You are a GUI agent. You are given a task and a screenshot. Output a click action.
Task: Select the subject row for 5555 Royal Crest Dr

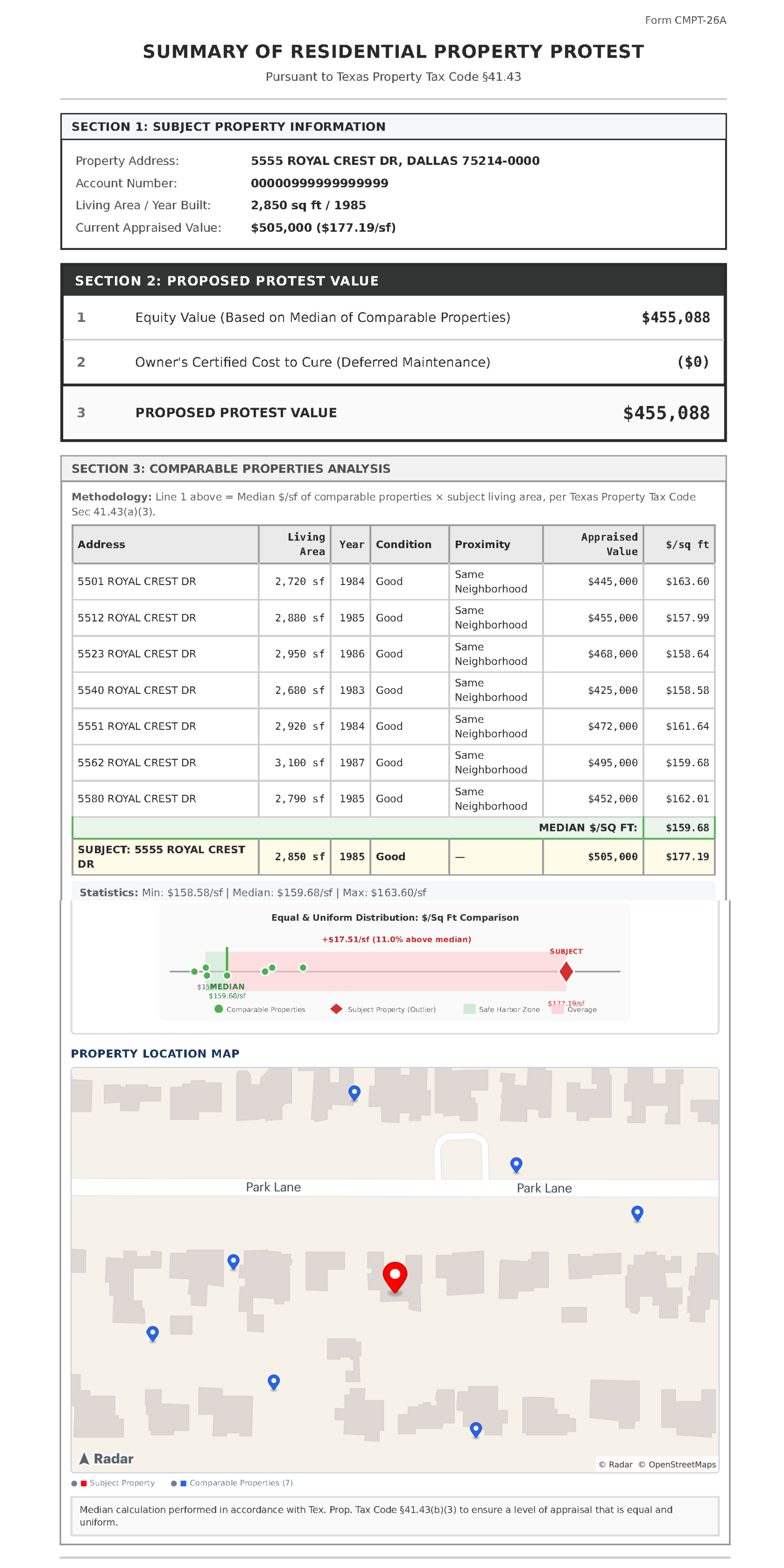396,857
